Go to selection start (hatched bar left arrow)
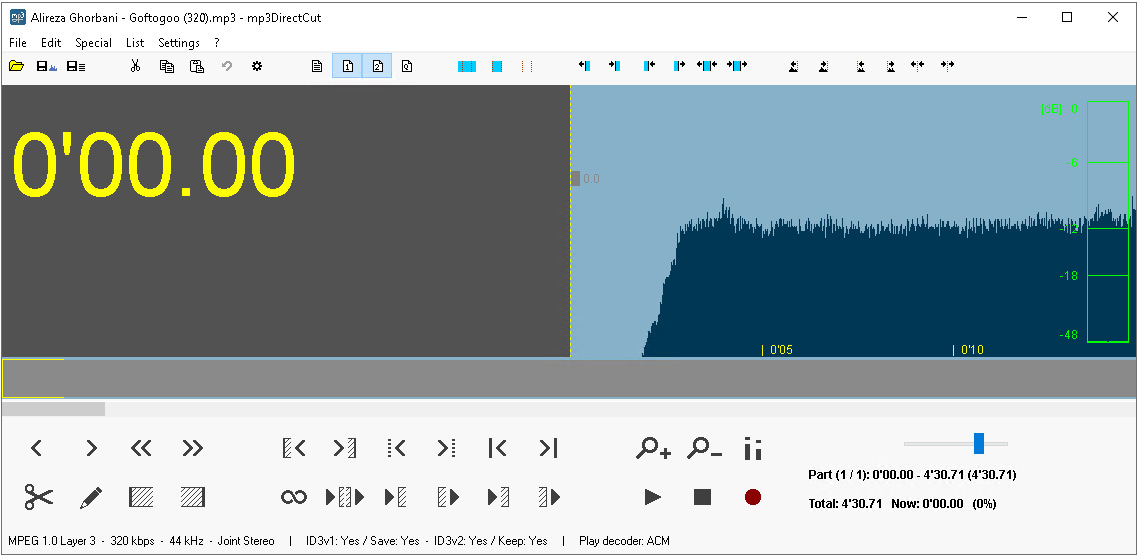This screenshot has width=1142, height=560. point(294,449)
